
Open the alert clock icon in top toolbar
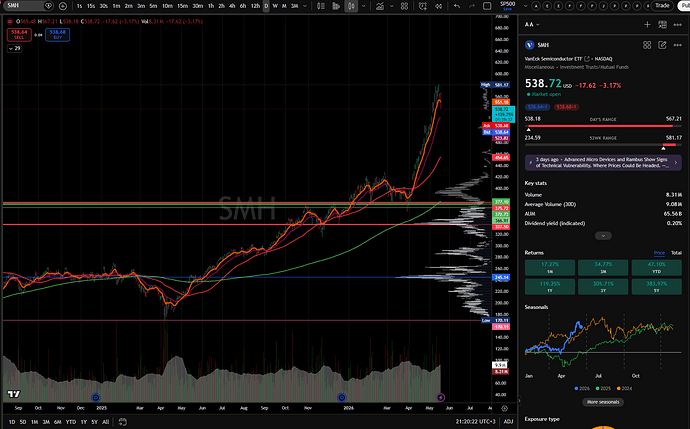click(x=422, y=6)
